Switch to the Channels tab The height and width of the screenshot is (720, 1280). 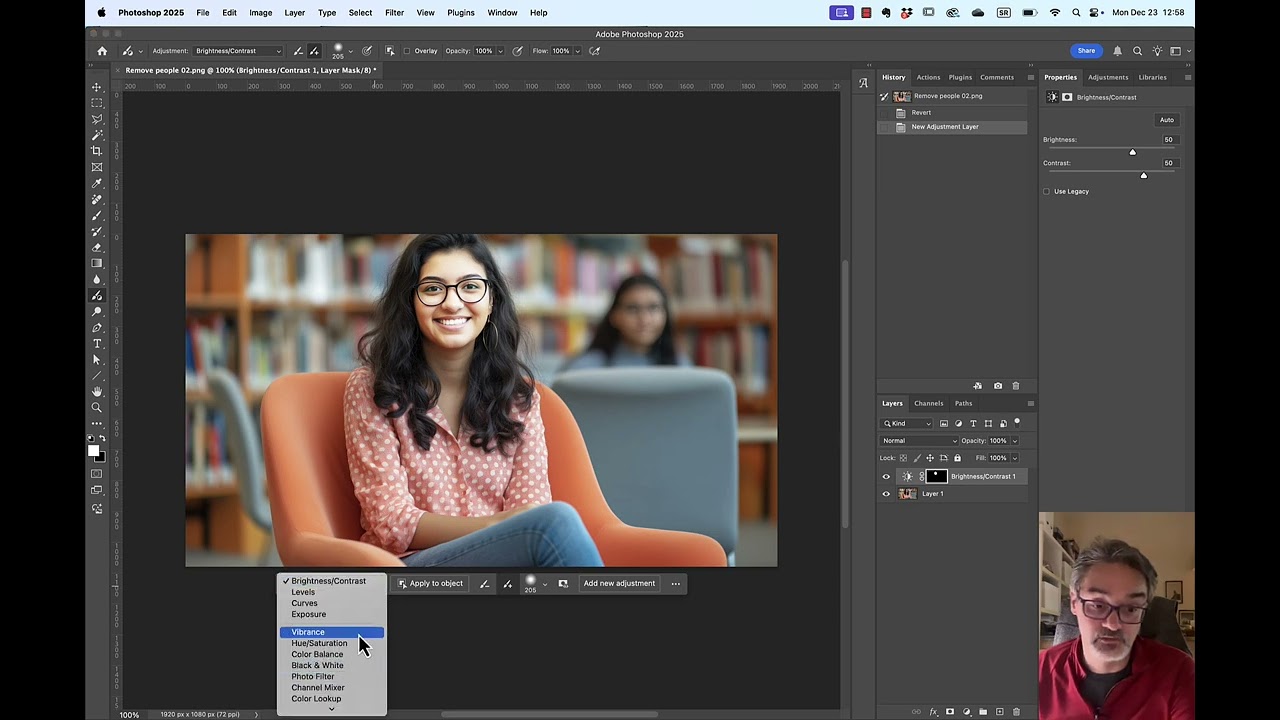pos(928,403)
